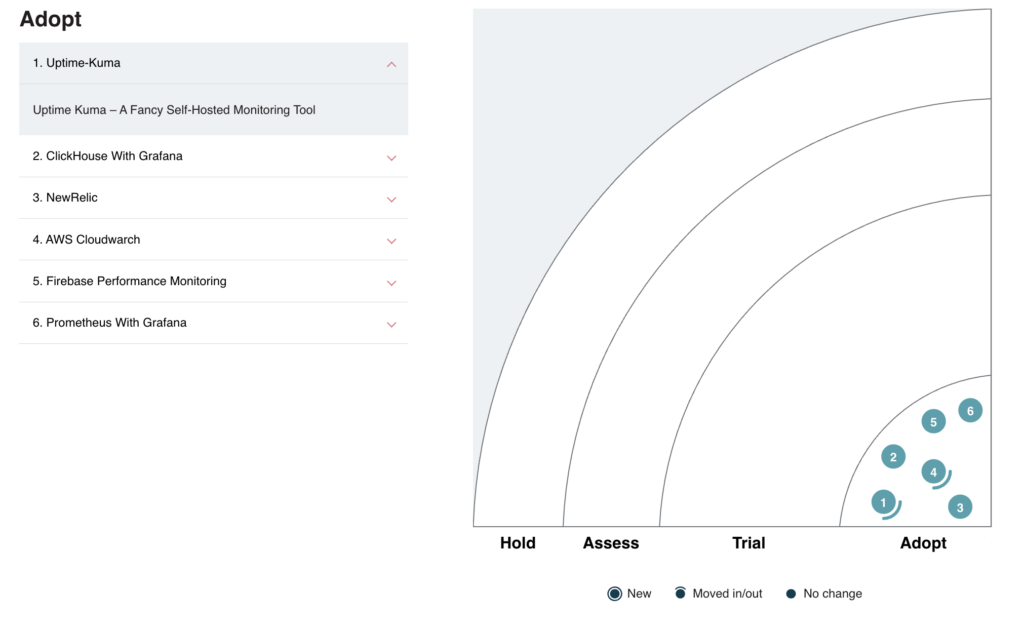Click radar blip number 5
The height and width of the screenshot is (631, 1024).
click(933, 421)
